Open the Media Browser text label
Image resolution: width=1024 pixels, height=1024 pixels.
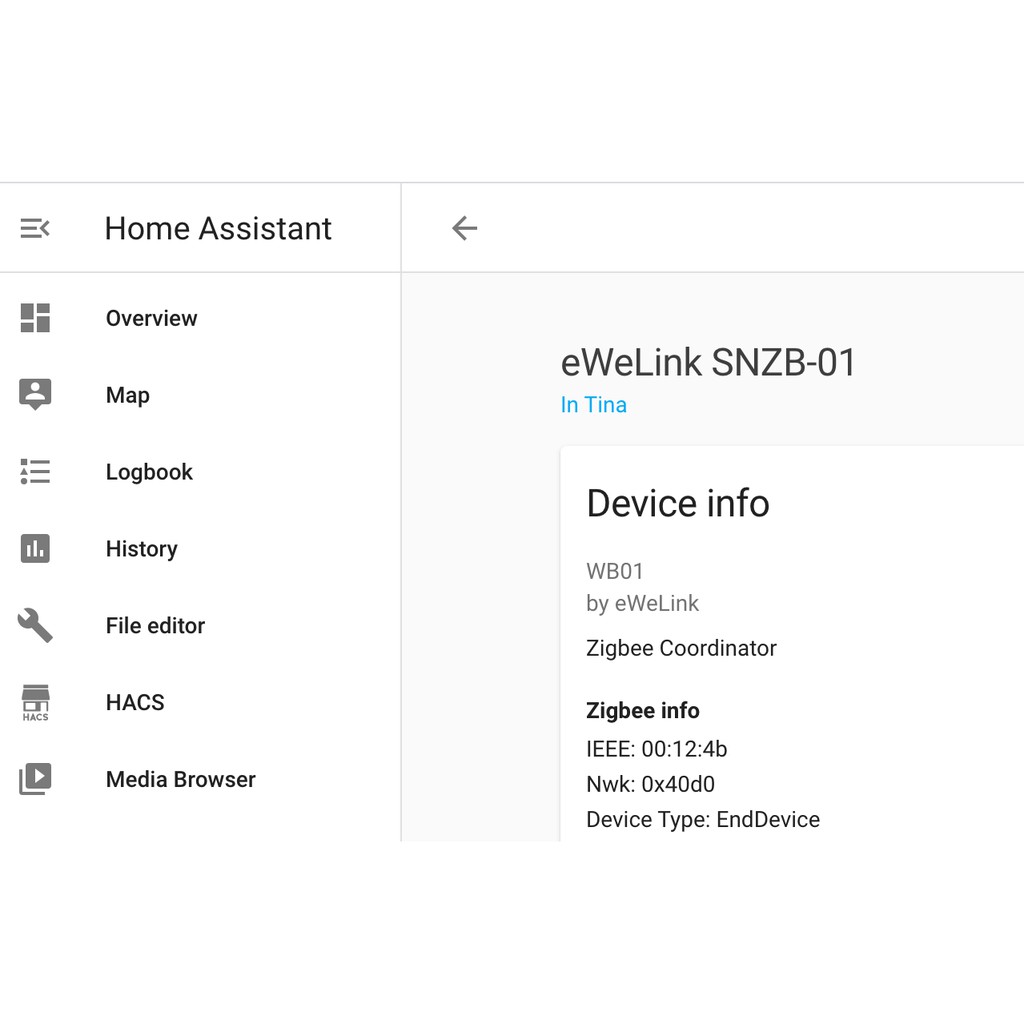pos(181,779)
